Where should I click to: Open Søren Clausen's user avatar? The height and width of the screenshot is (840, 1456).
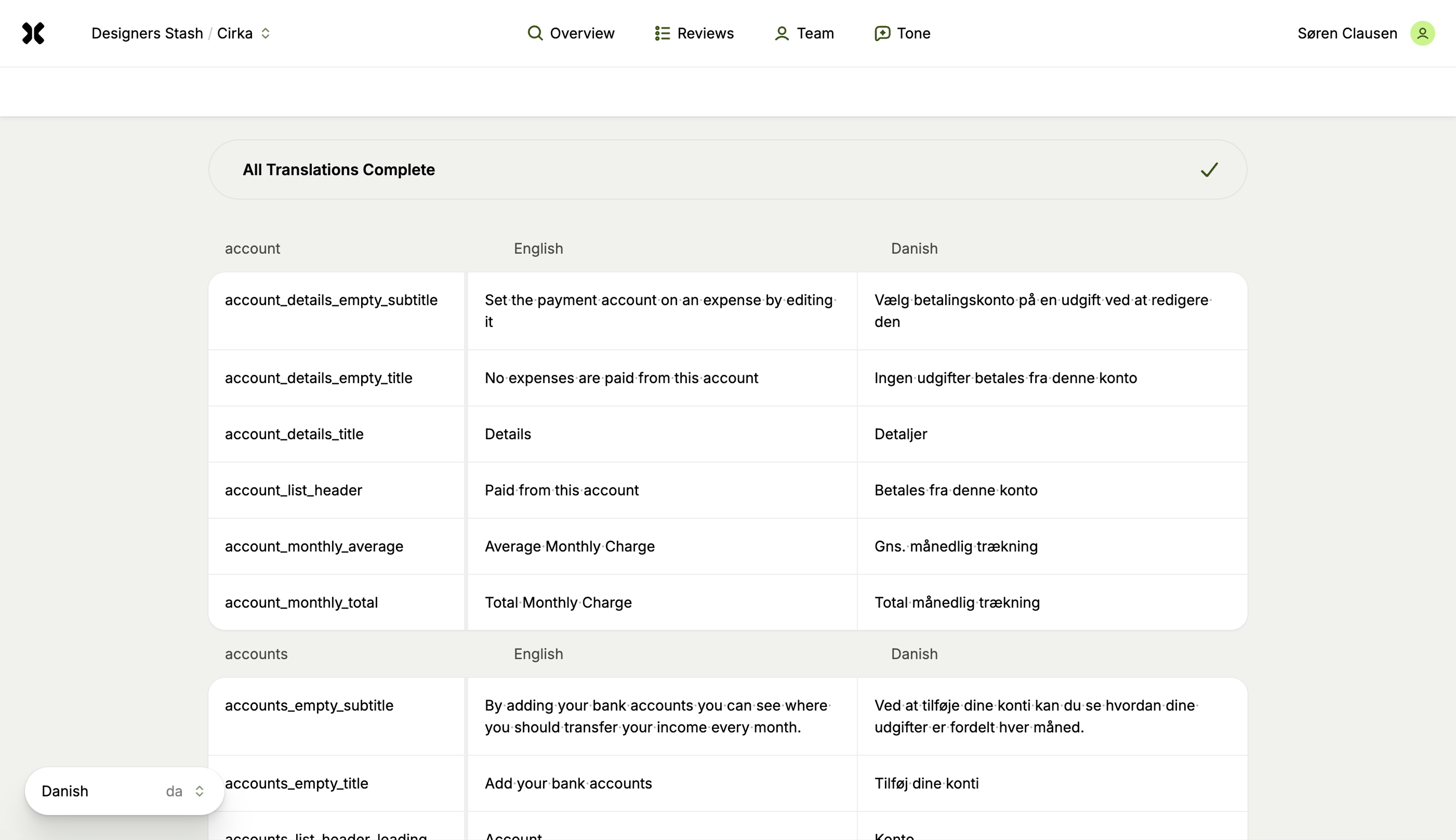(x=1422, y=33)
